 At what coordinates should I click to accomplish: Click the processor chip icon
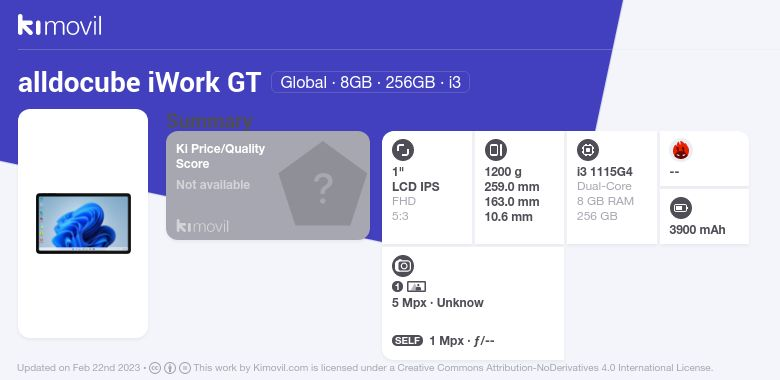coord(588,150)
